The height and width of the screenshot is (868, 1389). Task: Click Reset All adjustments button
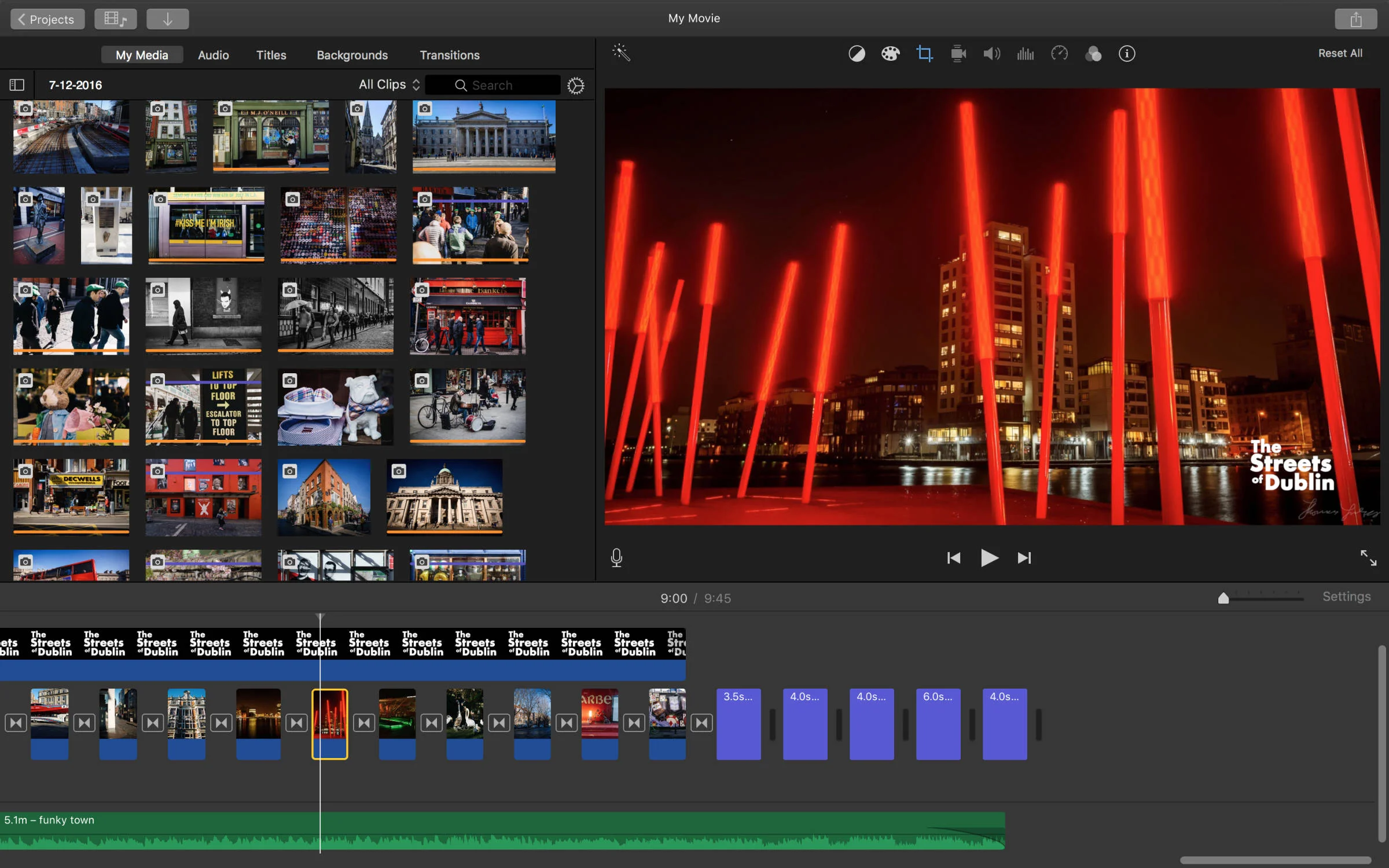(1340, 53)
